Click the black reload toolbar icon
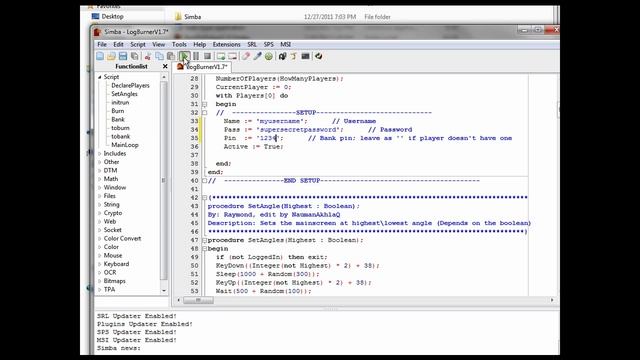 point(282,56)
